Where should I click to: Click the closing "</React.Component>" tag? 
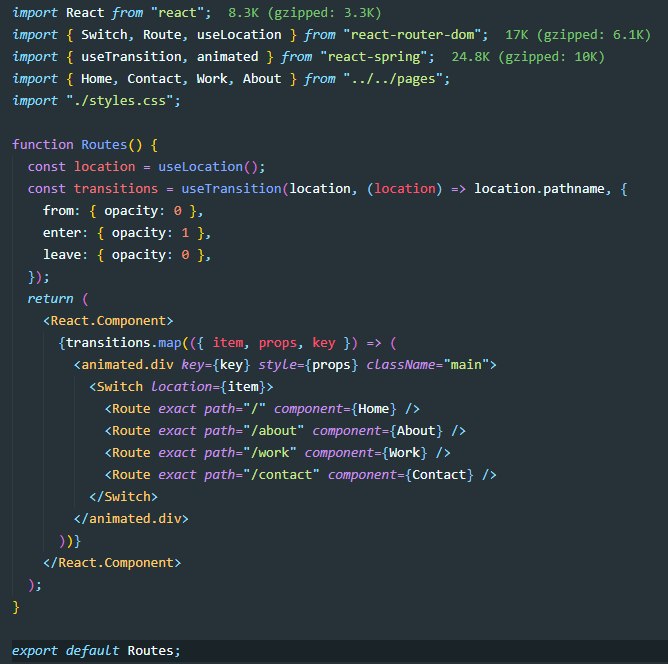[x=112, y=563]
